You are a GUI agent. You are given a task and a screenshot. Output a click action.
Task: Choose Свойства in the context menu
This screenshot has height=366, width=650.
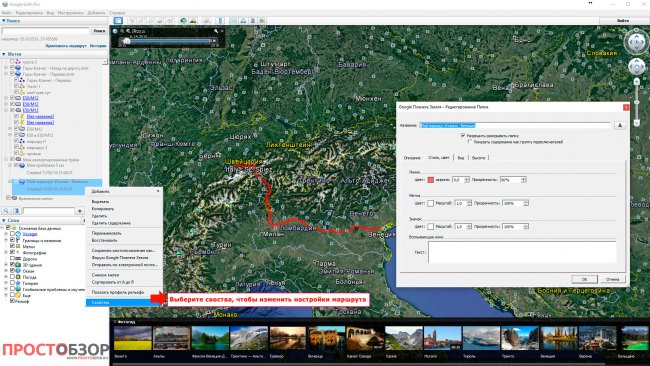124,303
